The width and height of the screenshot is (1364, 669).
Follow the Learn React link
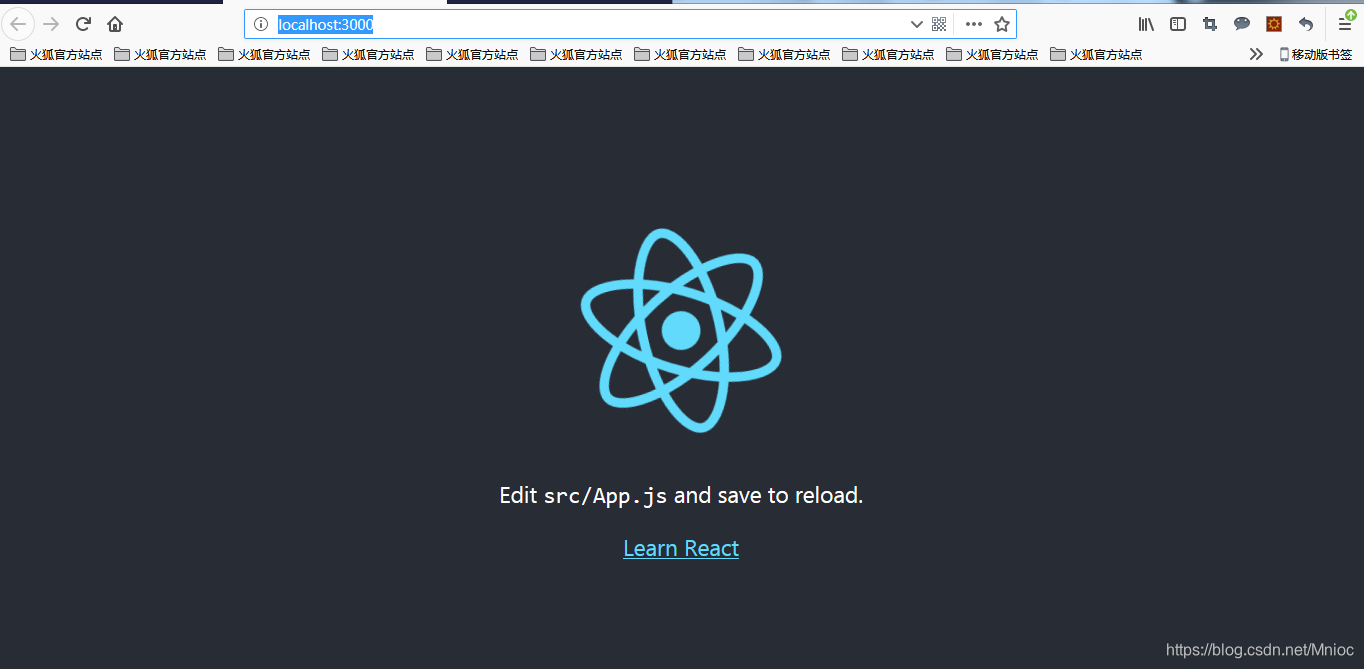(681, 548)
